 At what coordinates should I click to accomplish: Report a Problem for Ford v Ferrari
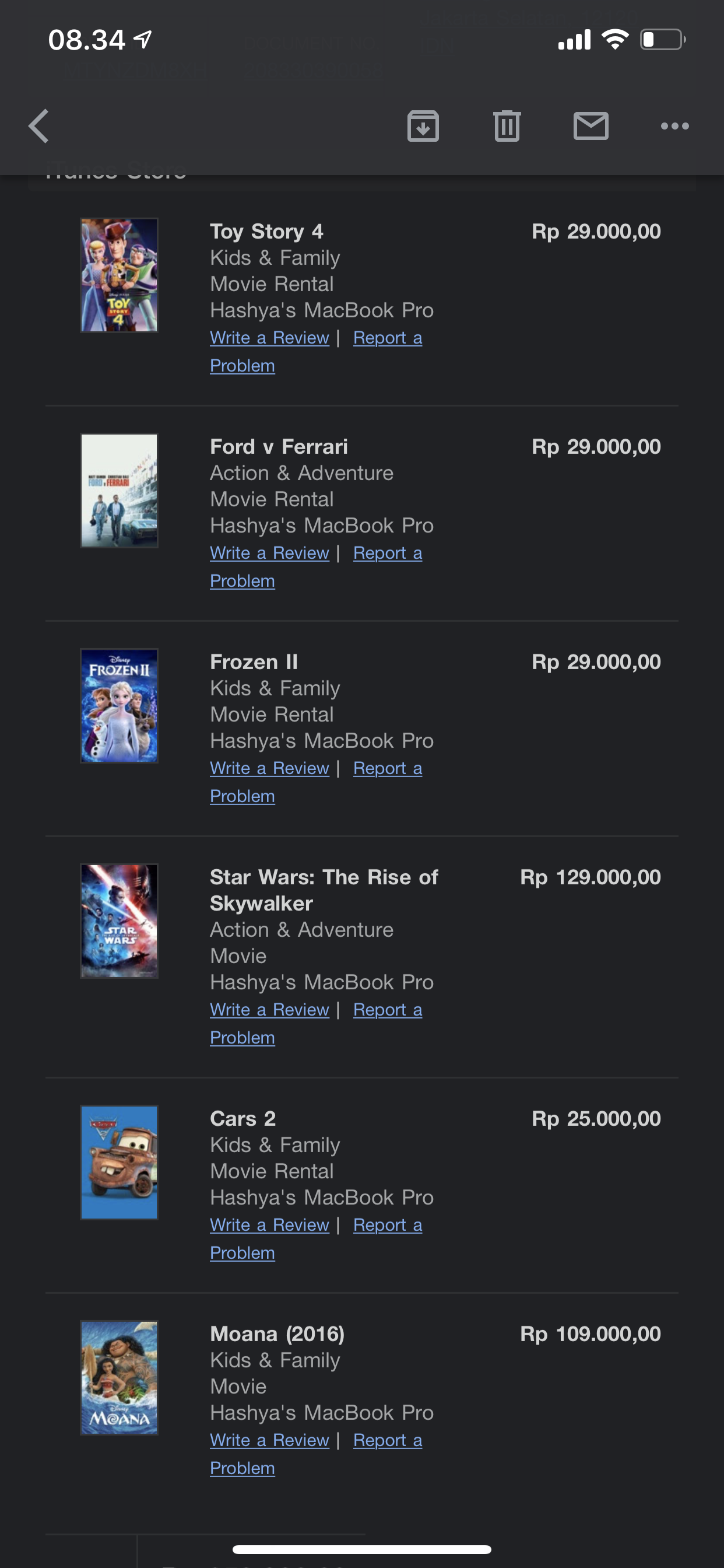pos(388,554)
